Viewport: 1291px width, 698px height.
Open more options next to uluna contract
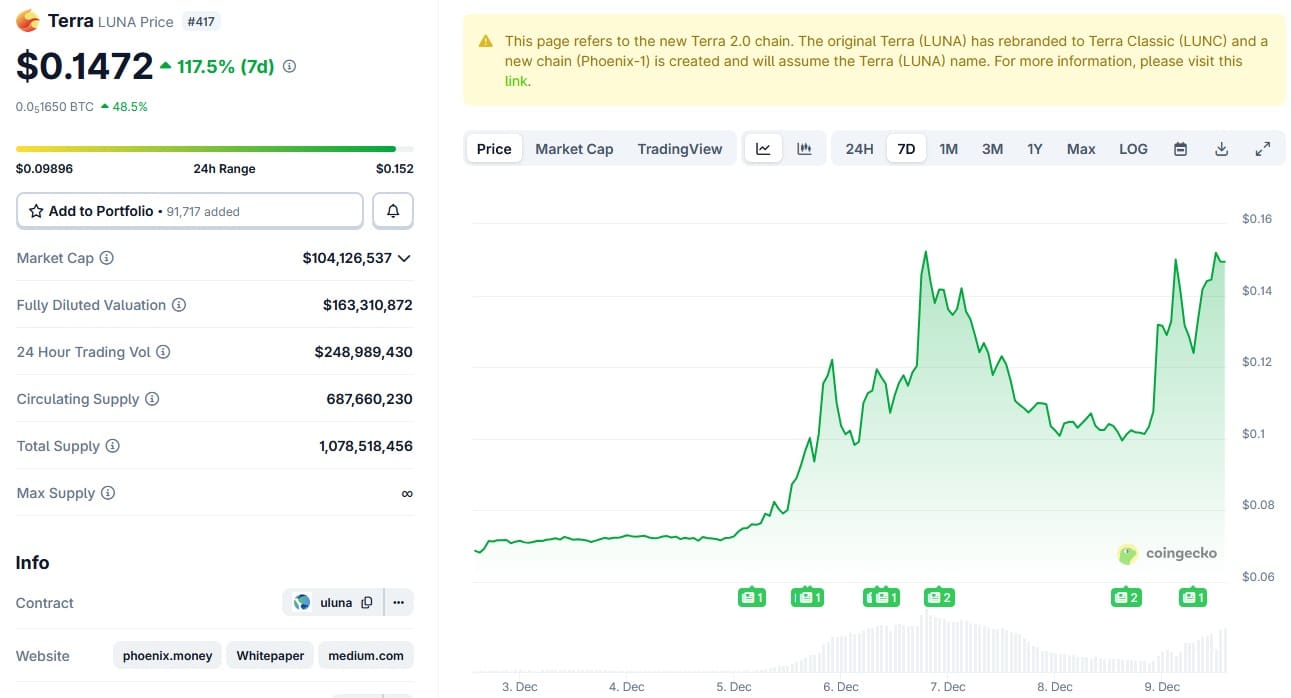(398, 603)
